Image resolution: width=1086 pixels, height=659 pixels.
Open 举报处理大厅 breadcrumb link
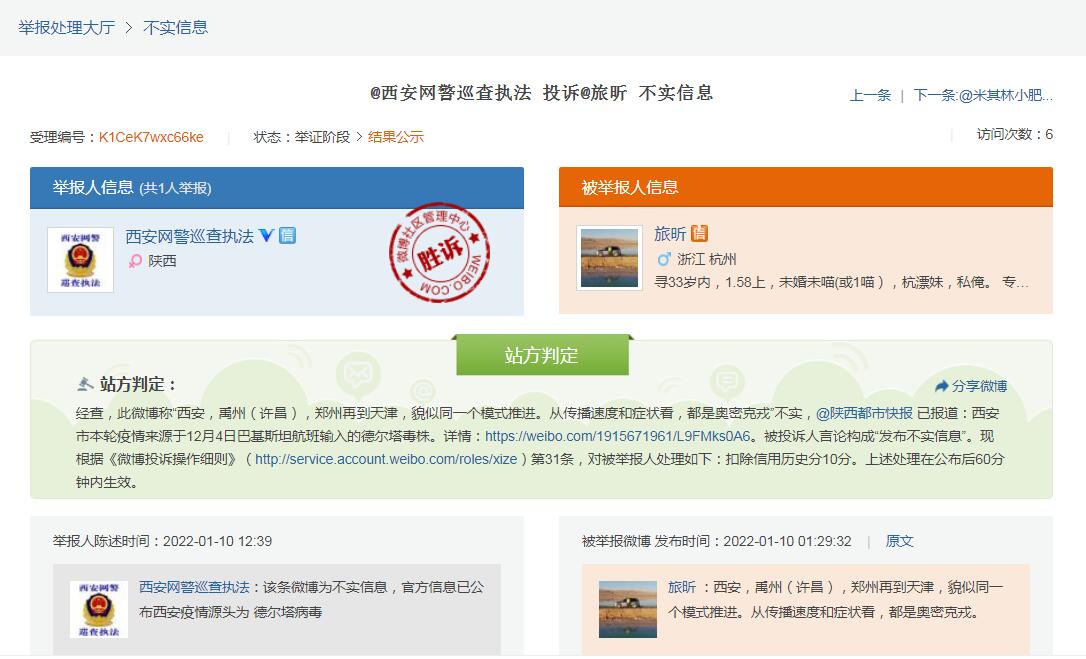(66, 28)
